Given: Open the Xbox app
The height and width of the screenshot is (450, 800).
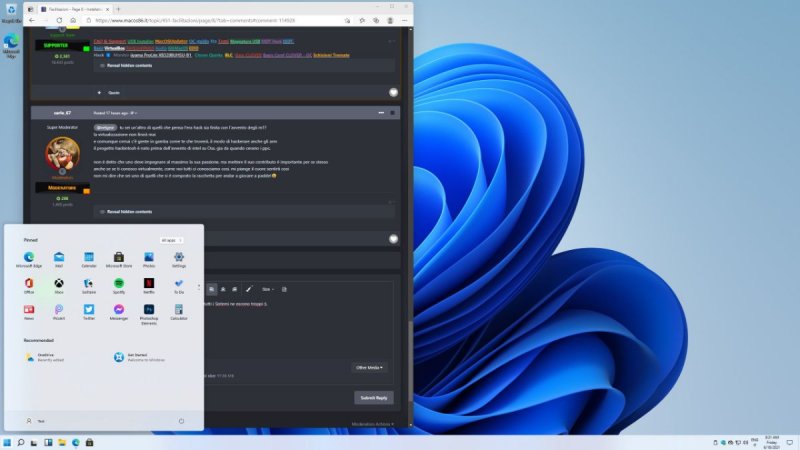Looking at the screenshot, I should [59, 286].
